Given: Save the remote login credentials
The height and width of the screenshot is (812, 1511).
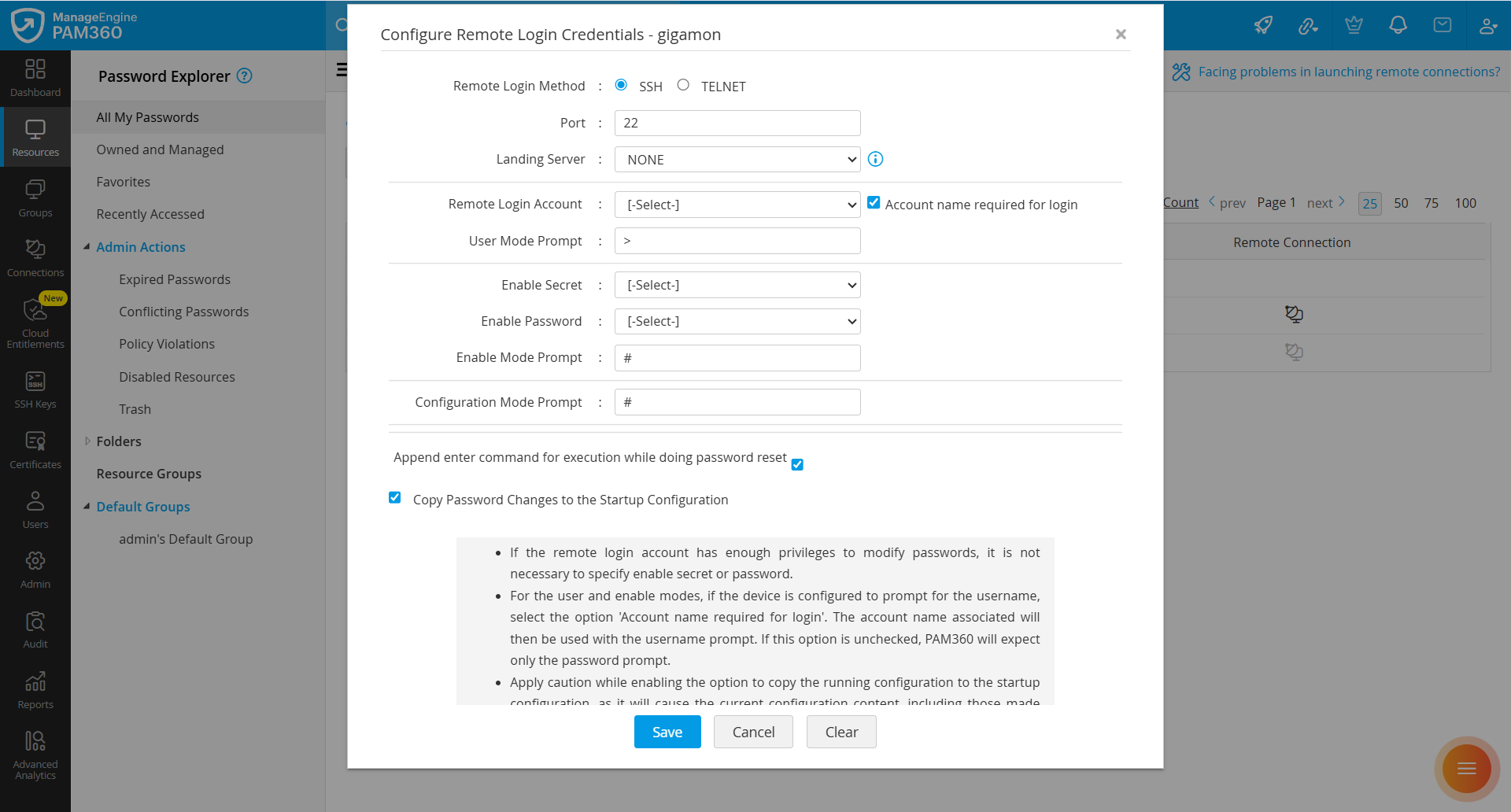Looking at the screenshot, I should coord(667,732).
